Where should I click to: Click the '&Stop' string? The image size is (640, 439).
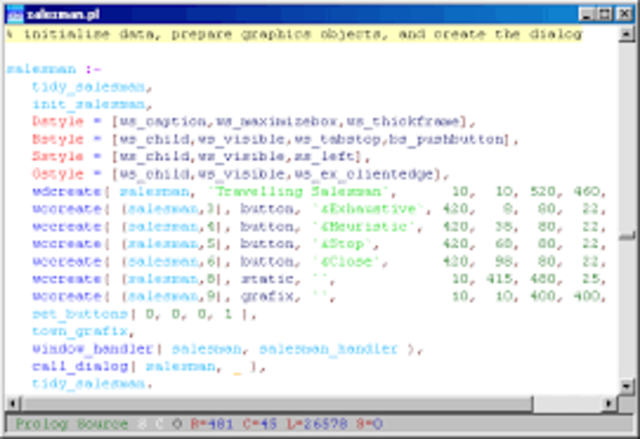point(343,244)
